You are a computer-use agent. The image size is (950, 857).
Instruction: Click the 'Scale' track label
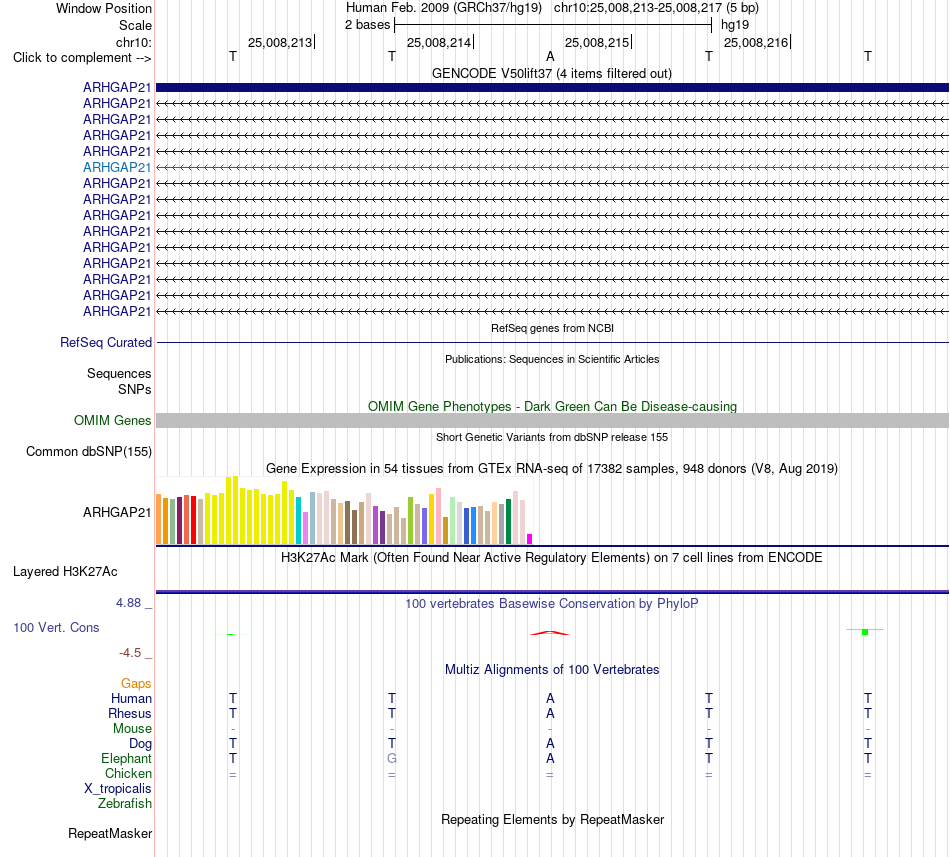[x=135, y=25]
